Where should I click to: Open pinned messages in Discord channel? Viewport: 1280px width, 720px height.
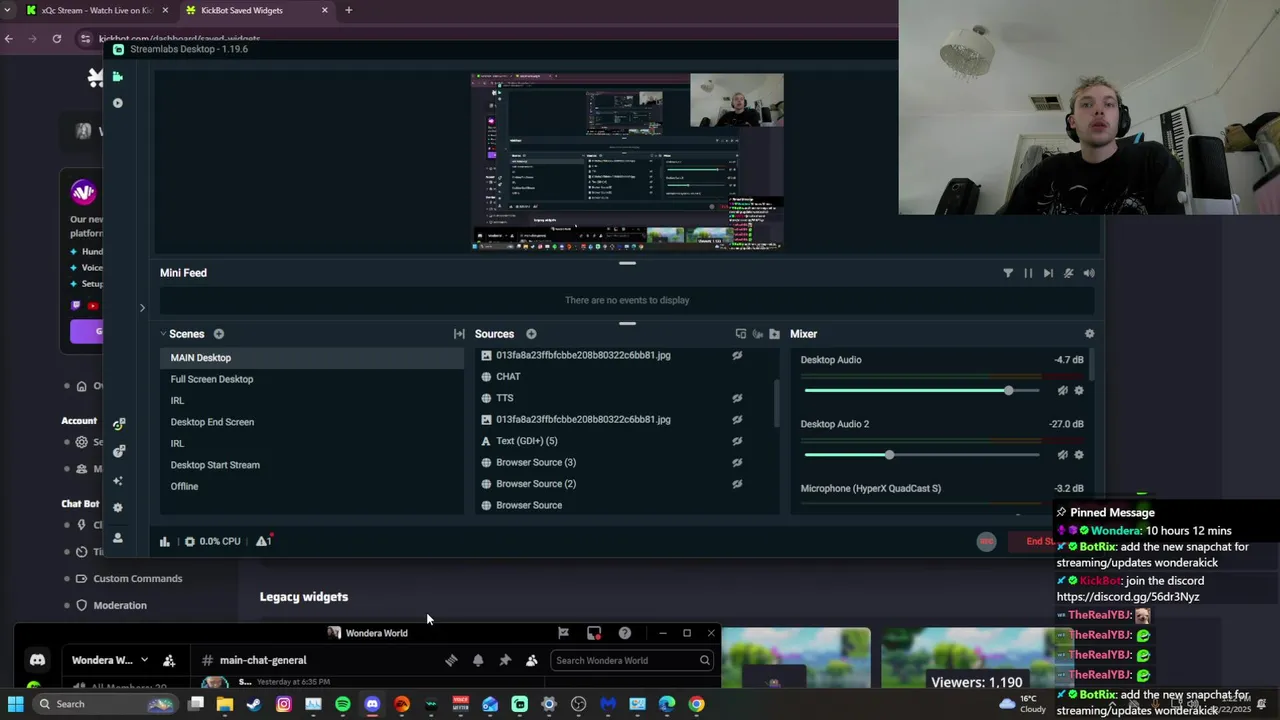point(505,660)
